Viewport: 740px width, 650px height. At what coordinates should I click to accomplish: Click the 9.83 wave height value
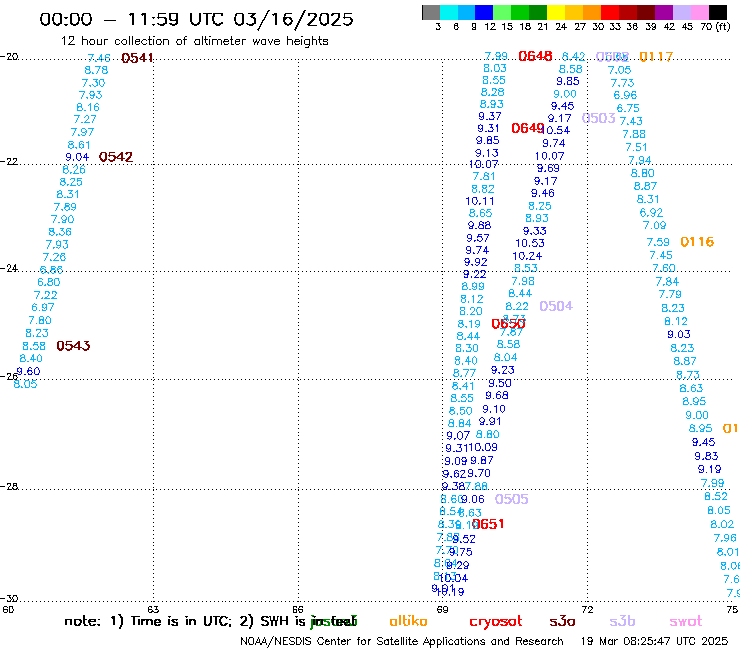pyautogui.click(x=706, y=456)
